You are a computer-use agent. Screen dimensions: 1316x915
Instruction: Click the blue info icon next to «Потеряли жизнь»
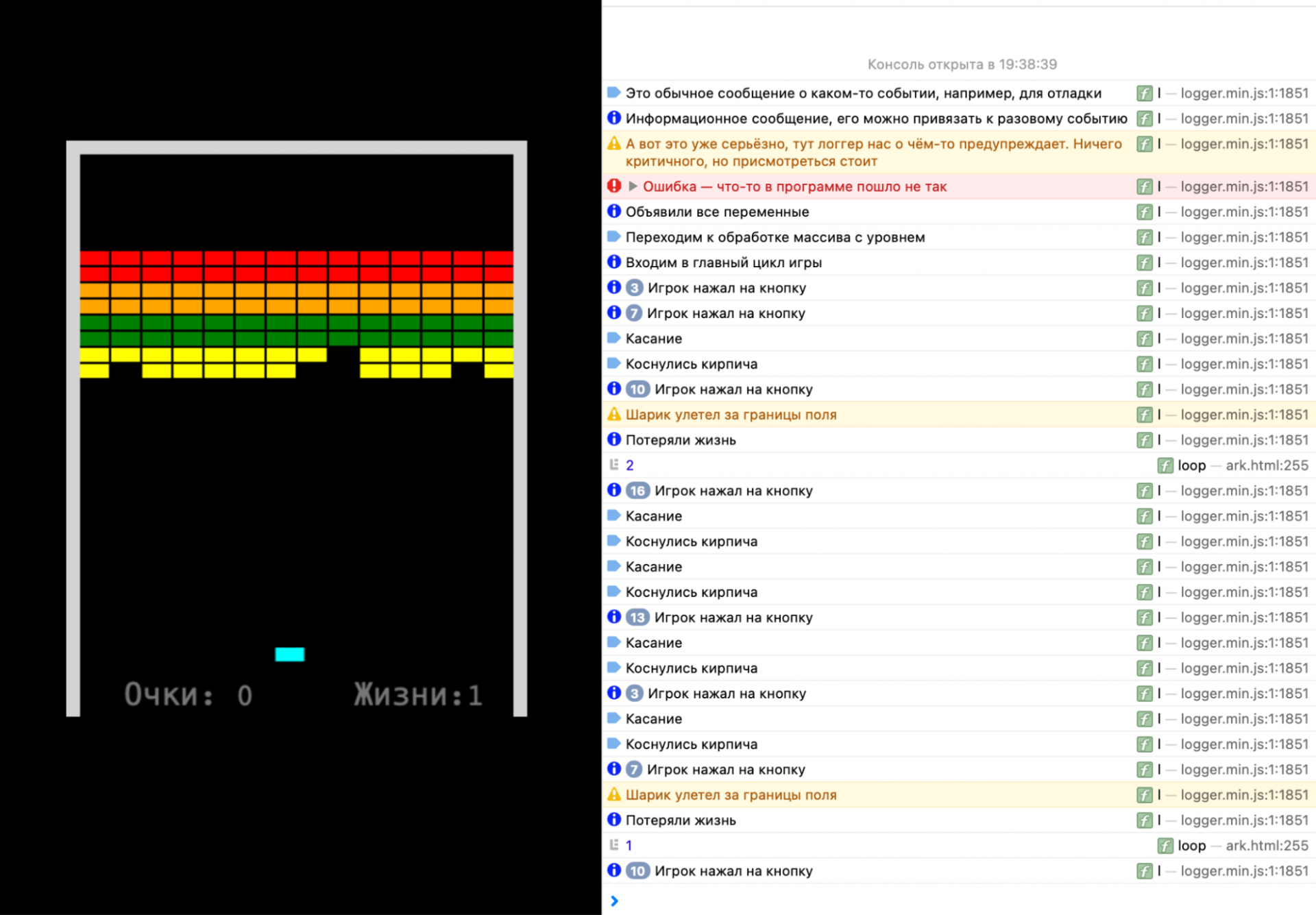[614, 439]
